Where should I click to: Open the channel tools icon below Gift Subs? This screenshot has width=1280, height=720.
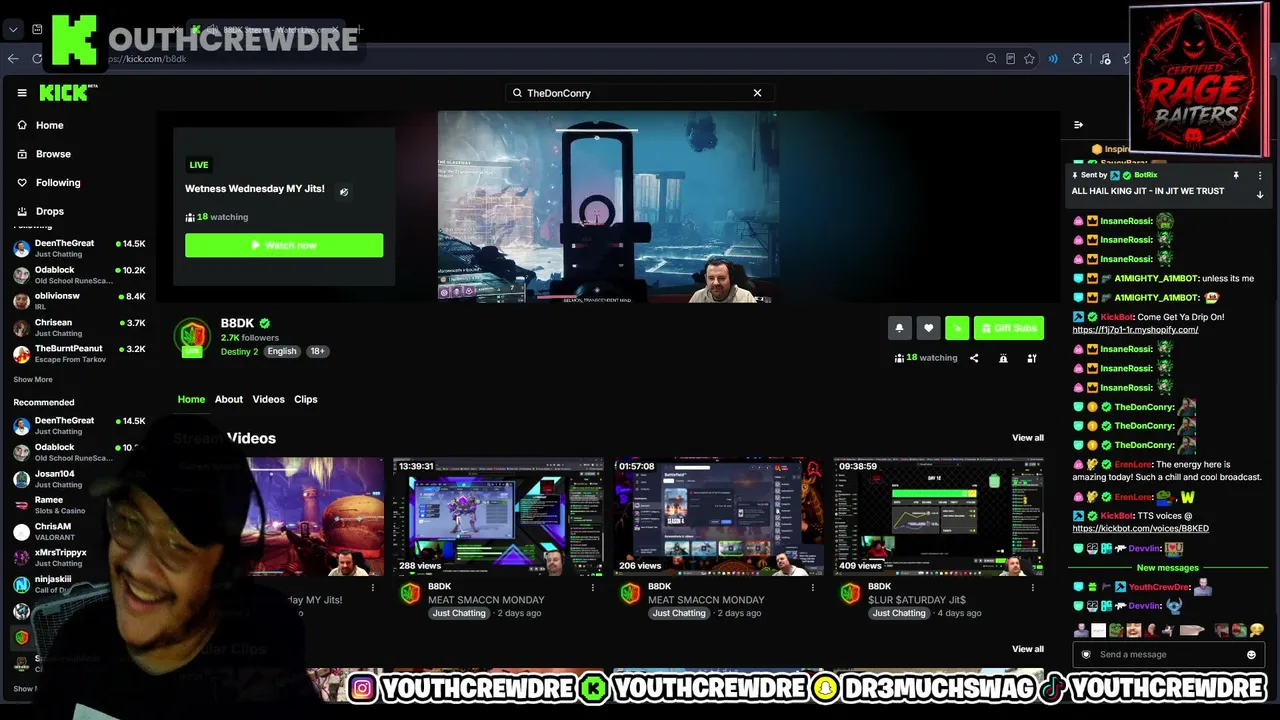(1032, 358)
